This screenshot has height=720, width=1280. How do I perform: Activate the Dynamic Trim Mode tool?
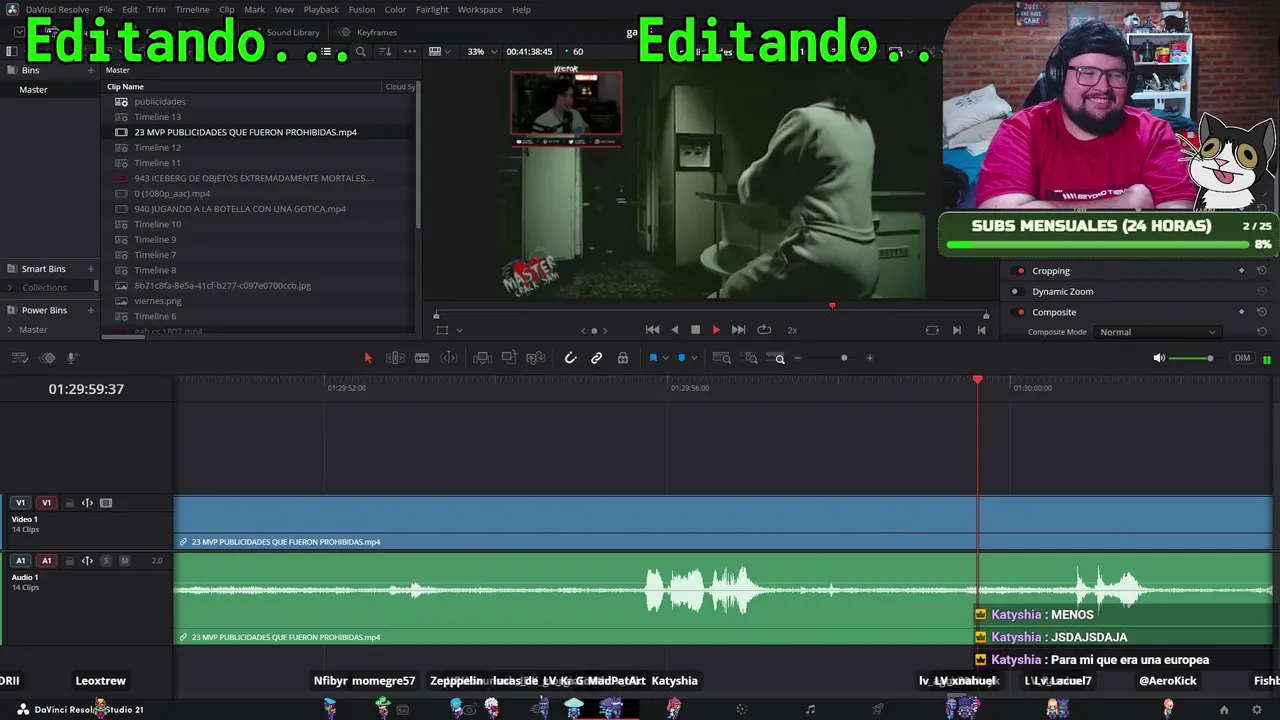coord(449,358)
